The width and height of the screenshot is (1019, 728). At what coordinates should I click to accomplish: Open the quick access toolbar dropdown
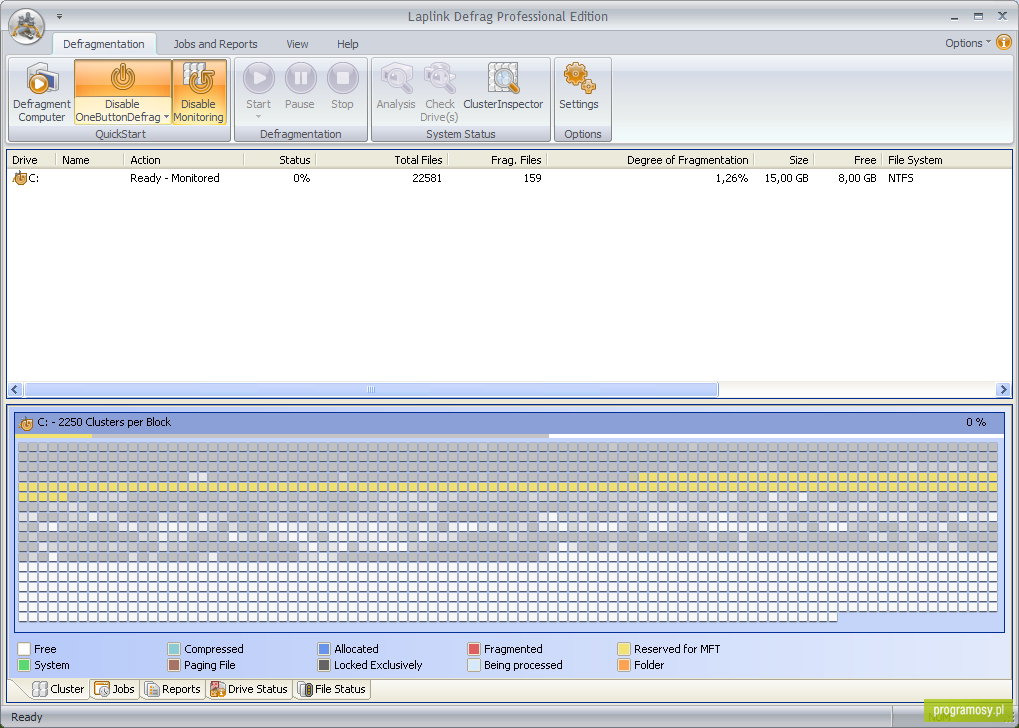pos(59,16)
